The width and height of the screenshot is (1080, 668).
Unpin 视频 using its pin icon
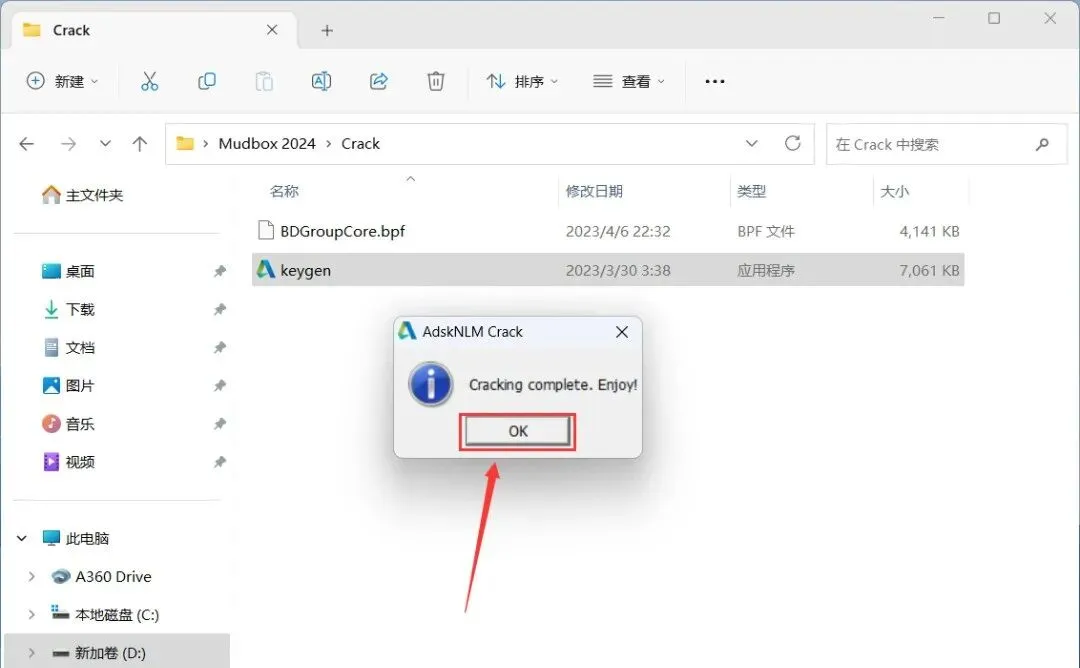(x=220, y=462)
